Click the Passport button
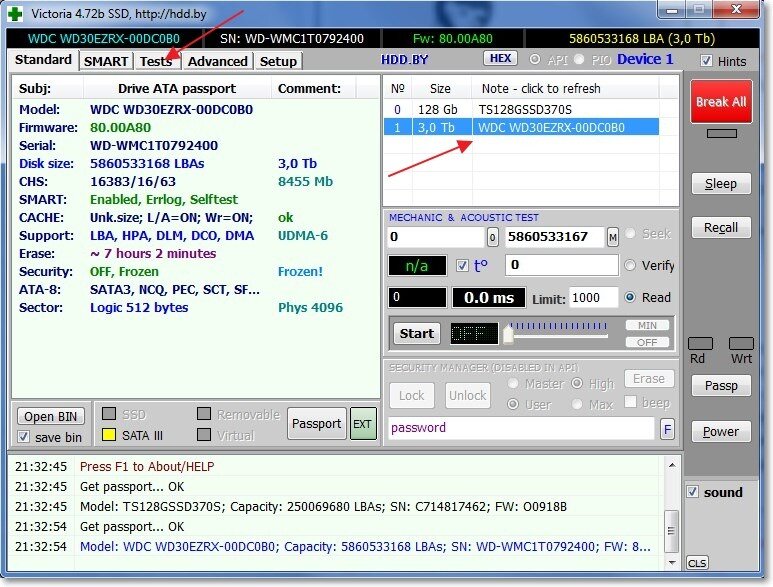Screen dimensions: 773x587 coord(316,424)
